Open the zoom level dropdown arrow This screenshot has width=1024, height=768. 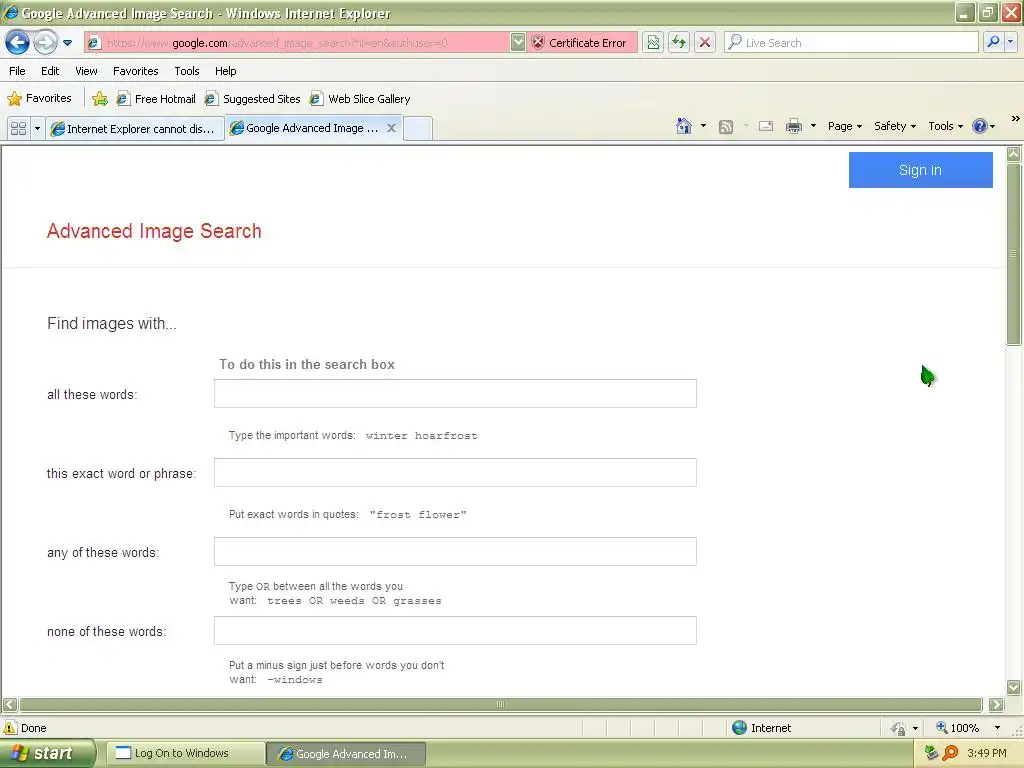coord(997,728)
